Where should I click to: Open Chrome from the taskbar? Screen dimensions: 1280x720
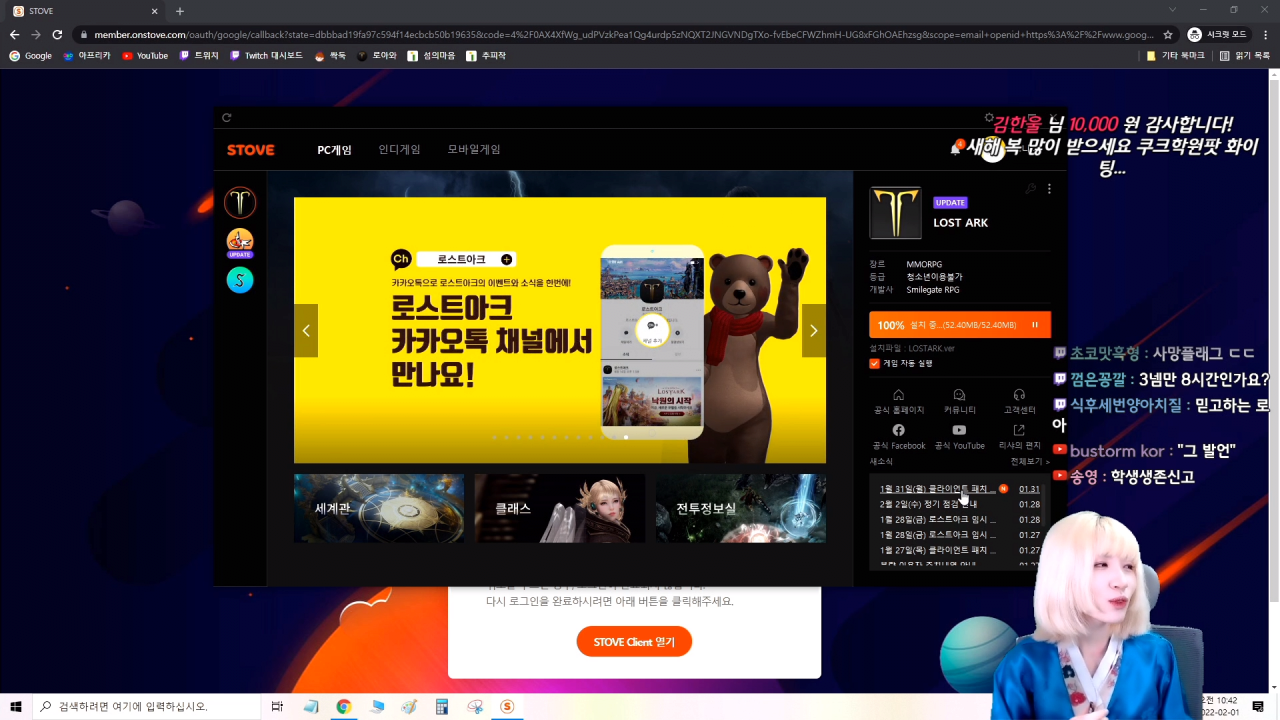point(343,706)
